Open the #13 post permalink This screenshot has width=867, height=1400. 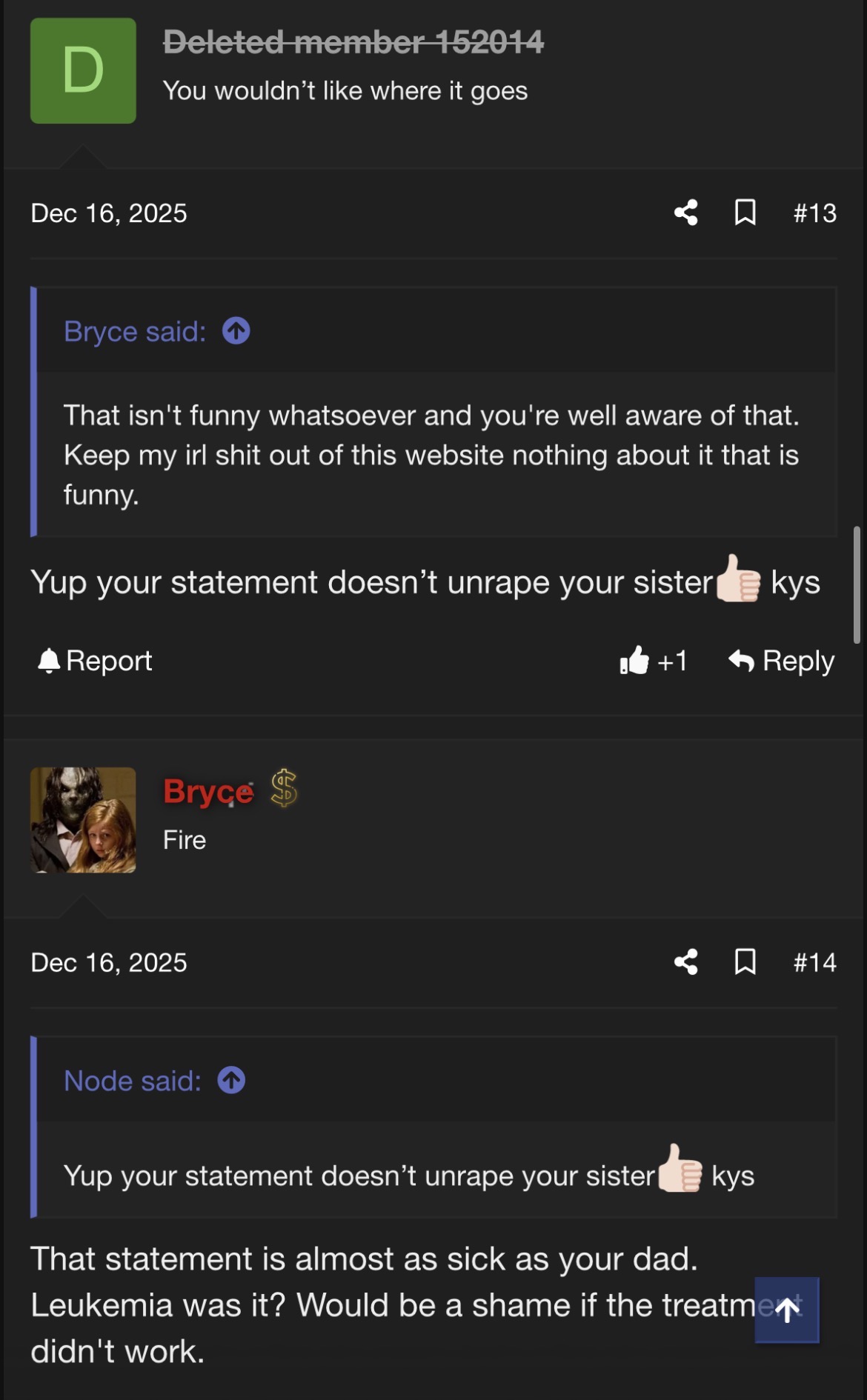tap(814, 213)
